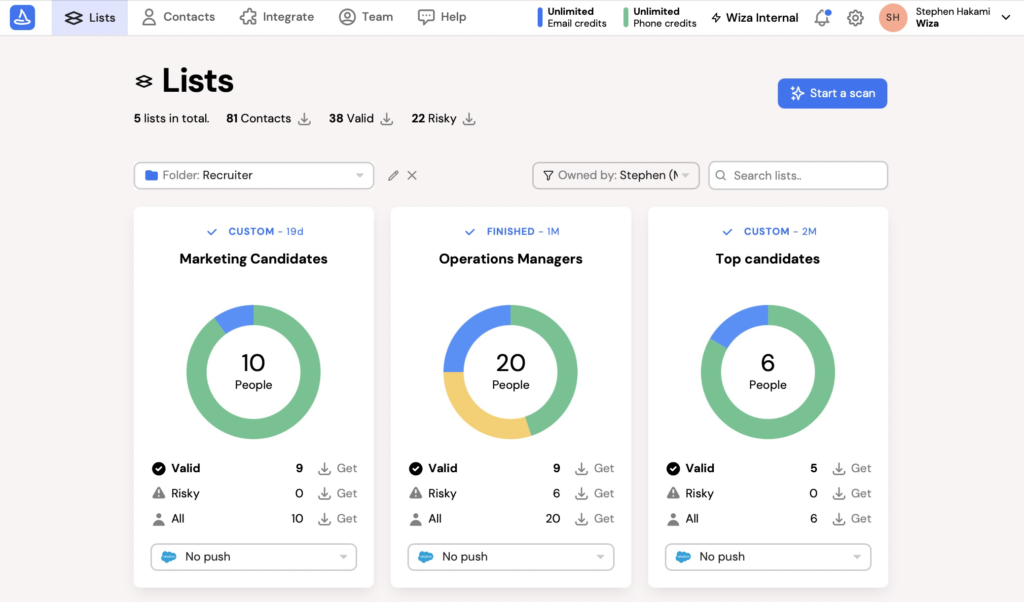Click the SH user avatar

coord(893,18)
